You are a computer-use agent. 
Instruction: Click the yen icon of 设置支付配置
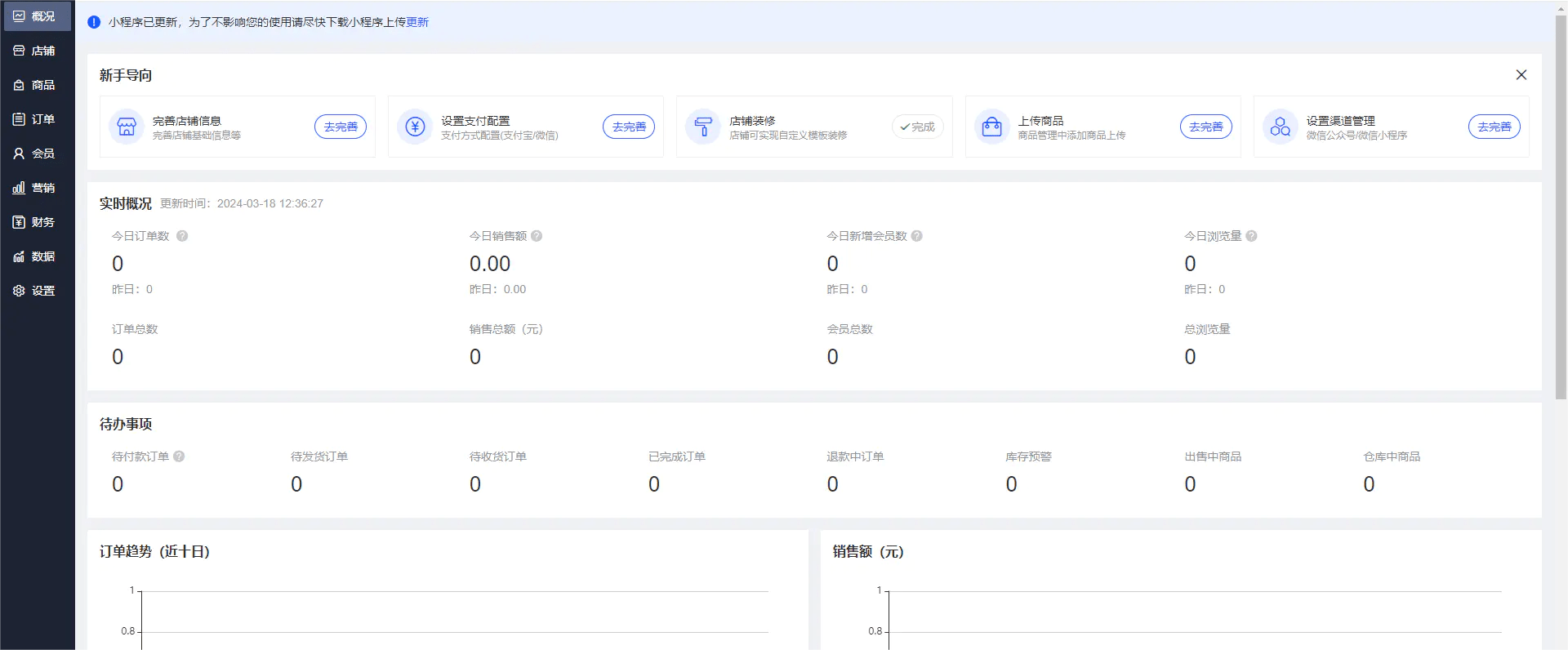pos(415,127)
